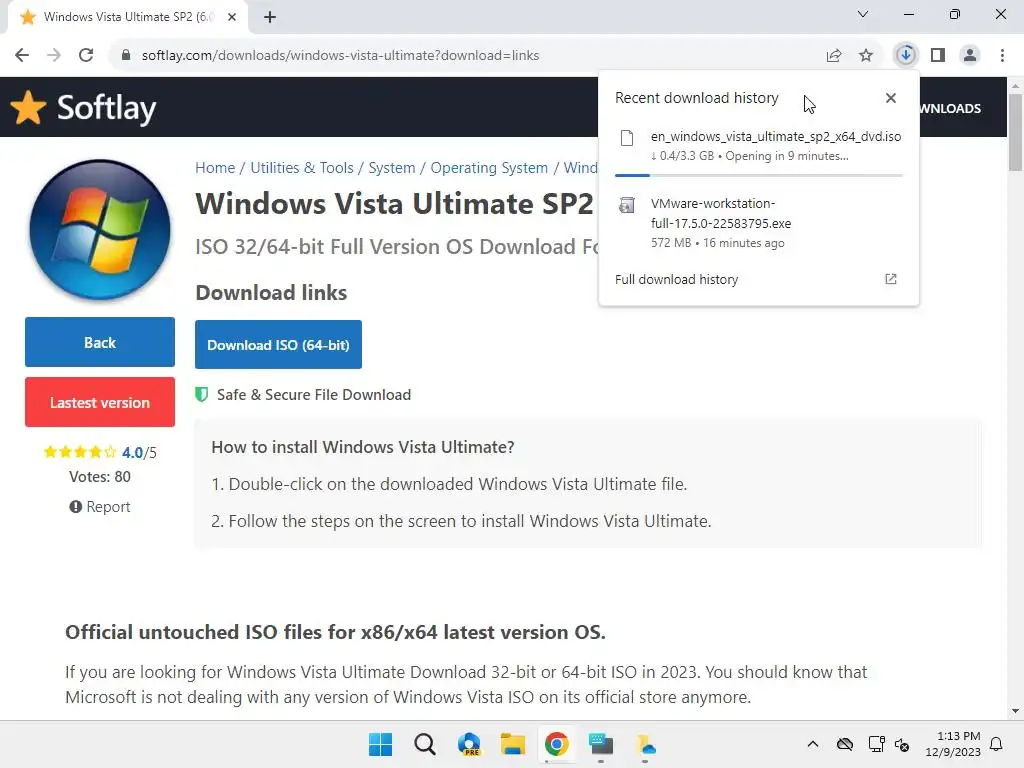This screenshot has height=768, width=1024.
Task: Click the ISO download progress bar
Action: click(759, 175)
